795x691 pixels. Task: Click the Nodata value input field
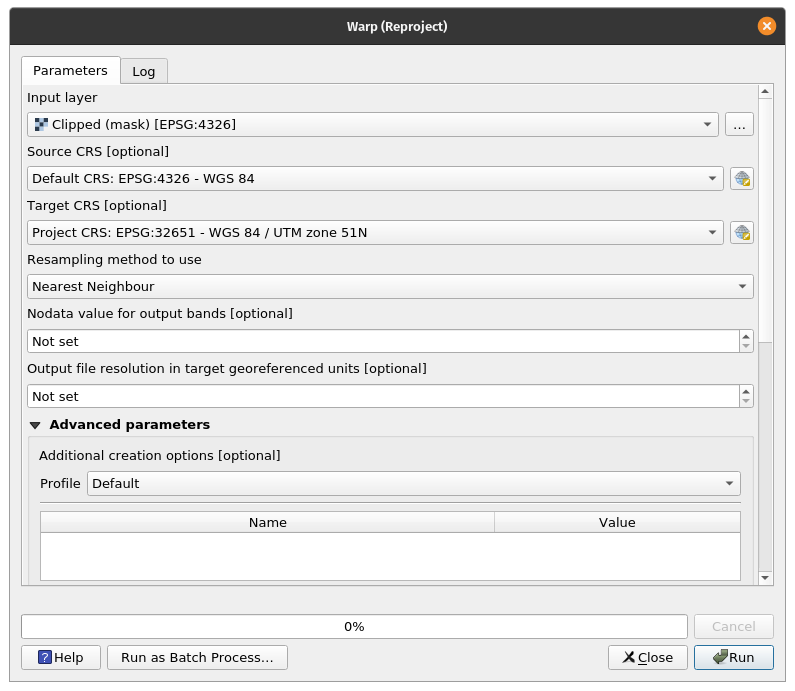pos(380,342)
